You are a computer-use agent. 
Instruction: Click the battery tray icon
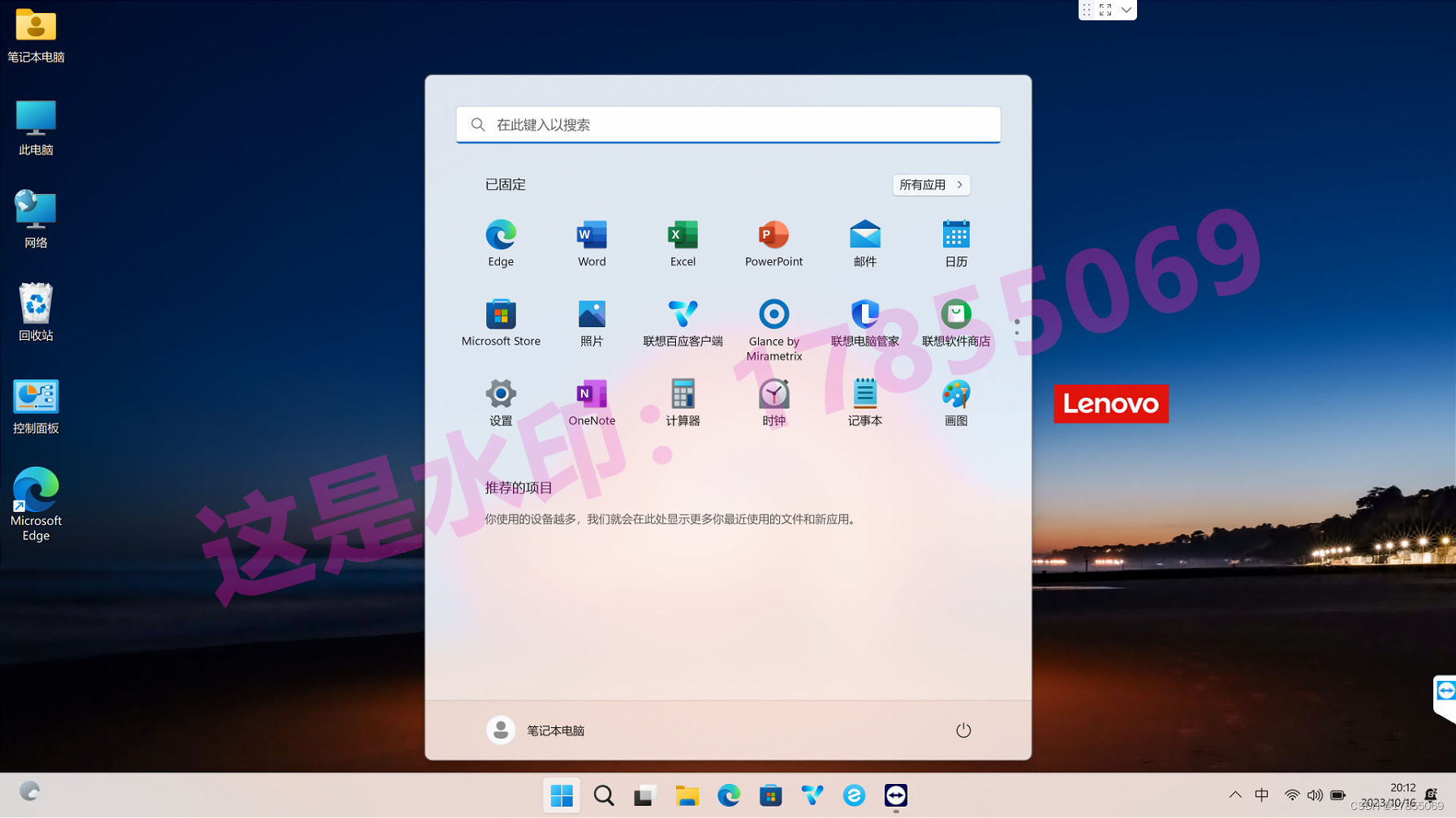(1338, 795)
